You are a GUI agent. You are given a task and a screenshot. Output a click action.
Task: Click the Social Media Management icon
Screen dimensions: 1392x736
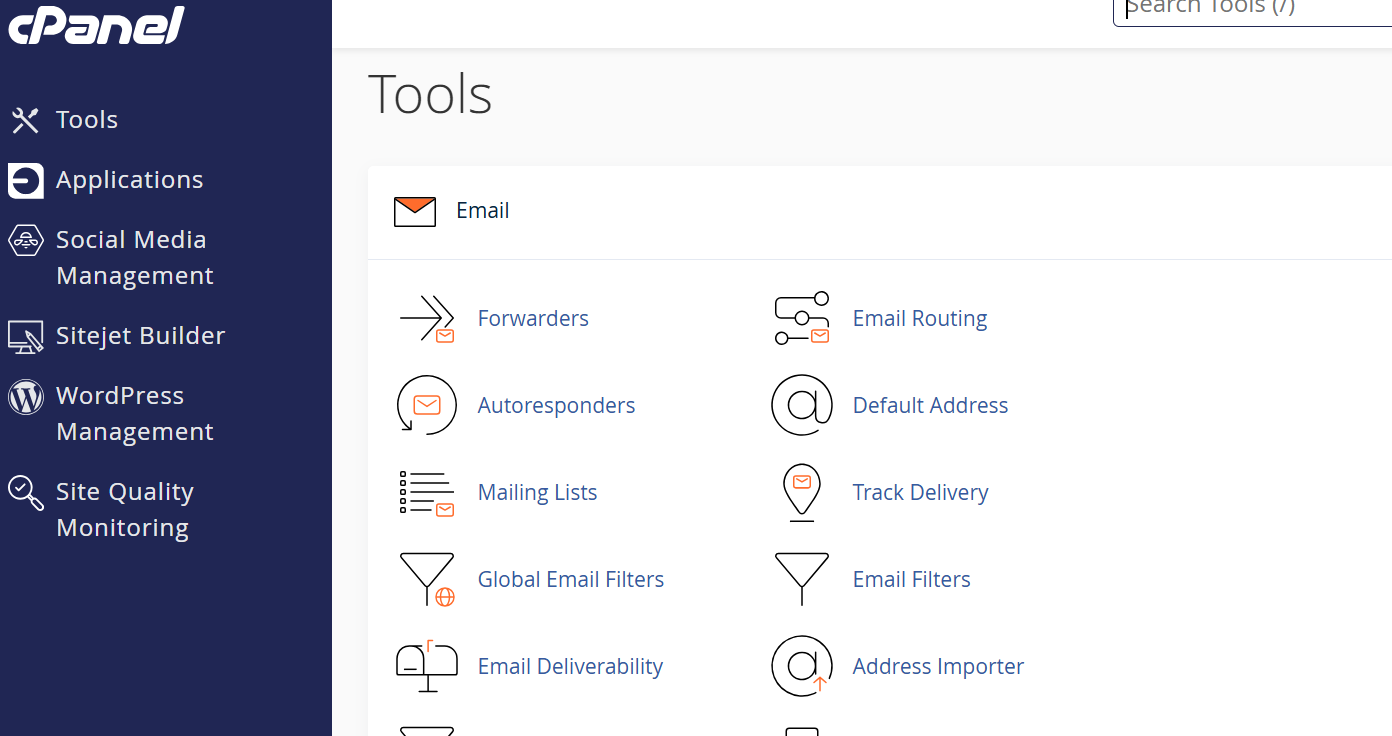click(x=25, y=241)
